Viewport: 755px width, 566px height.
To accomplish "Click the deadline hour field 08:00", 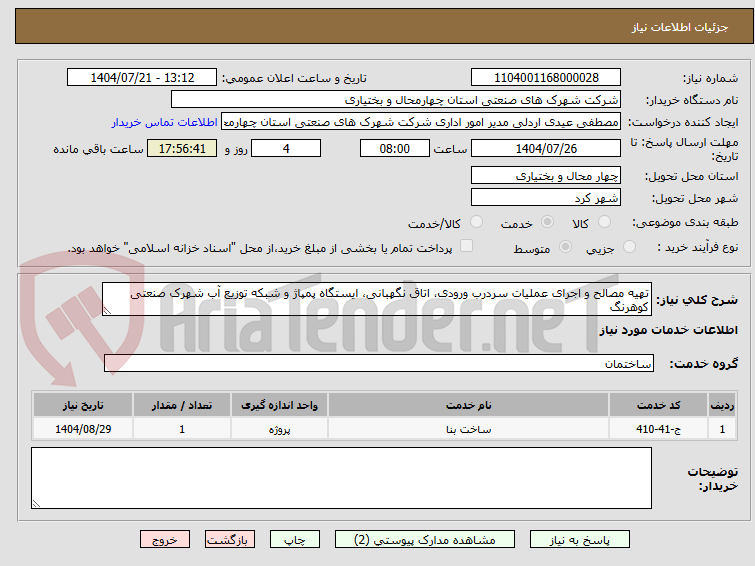I will click(395, 148).
